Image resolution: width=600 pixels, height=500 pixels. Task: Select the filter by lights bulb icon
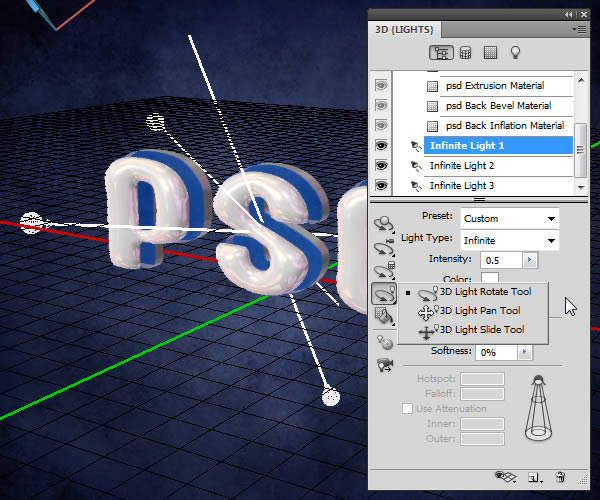[516, 53]
